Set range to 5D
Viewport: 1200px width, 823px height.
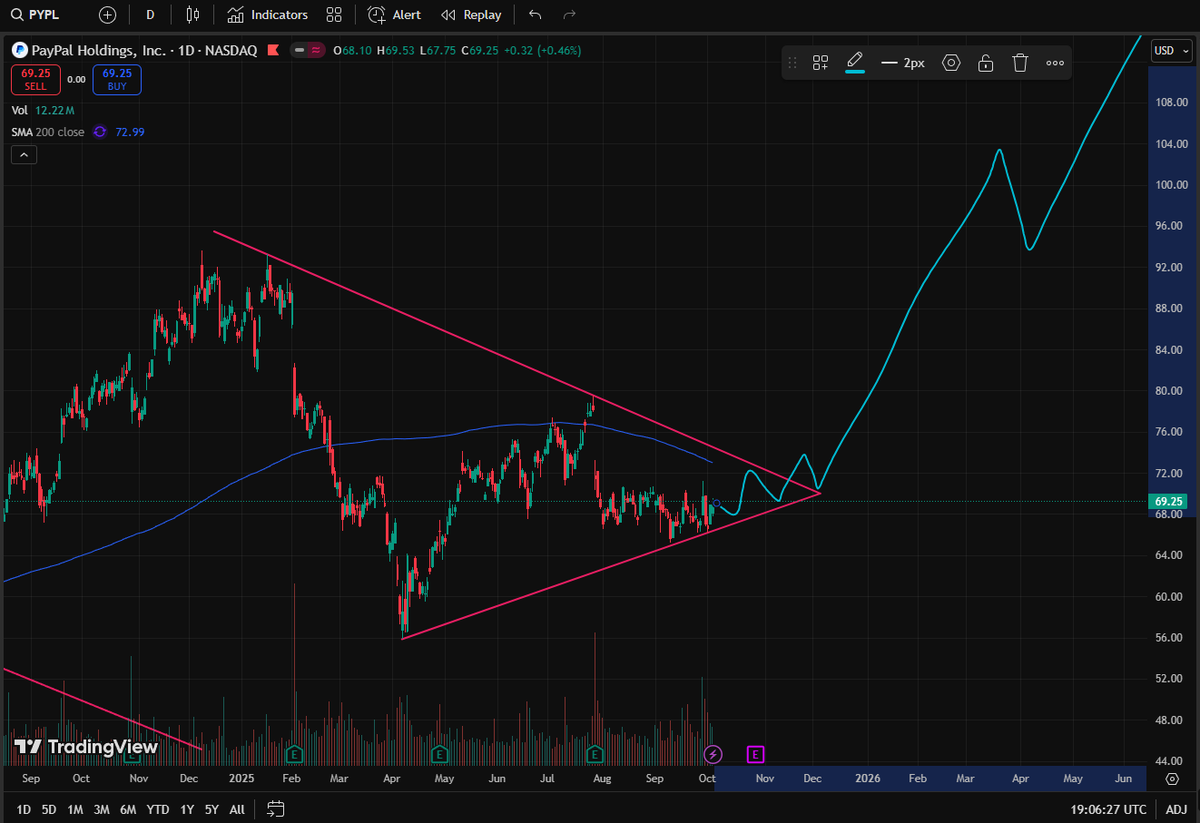pyautogui.click(x=49, y=809)
